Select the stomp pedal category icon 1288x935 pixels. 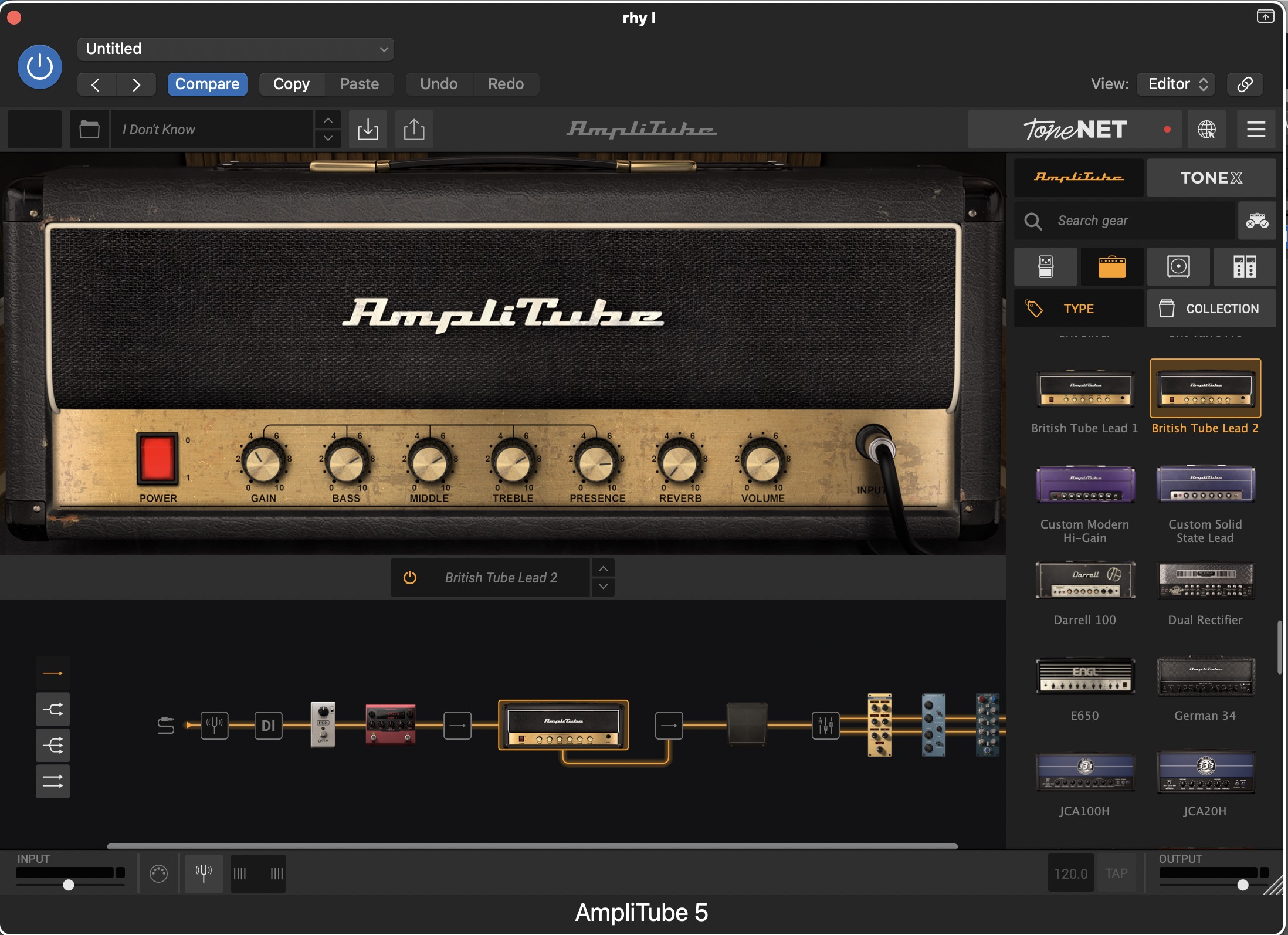(x=1046, y=266)
